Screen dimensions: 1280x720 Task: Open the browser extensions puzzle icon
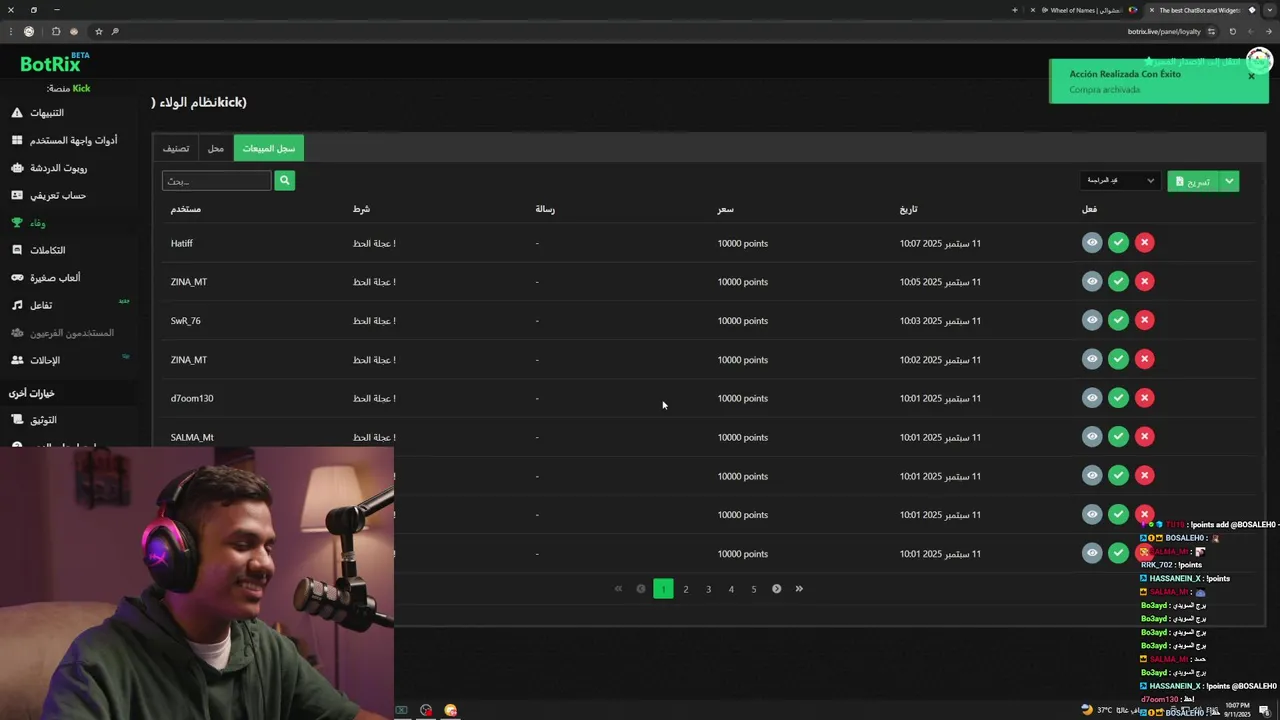[x=55, y=31]
